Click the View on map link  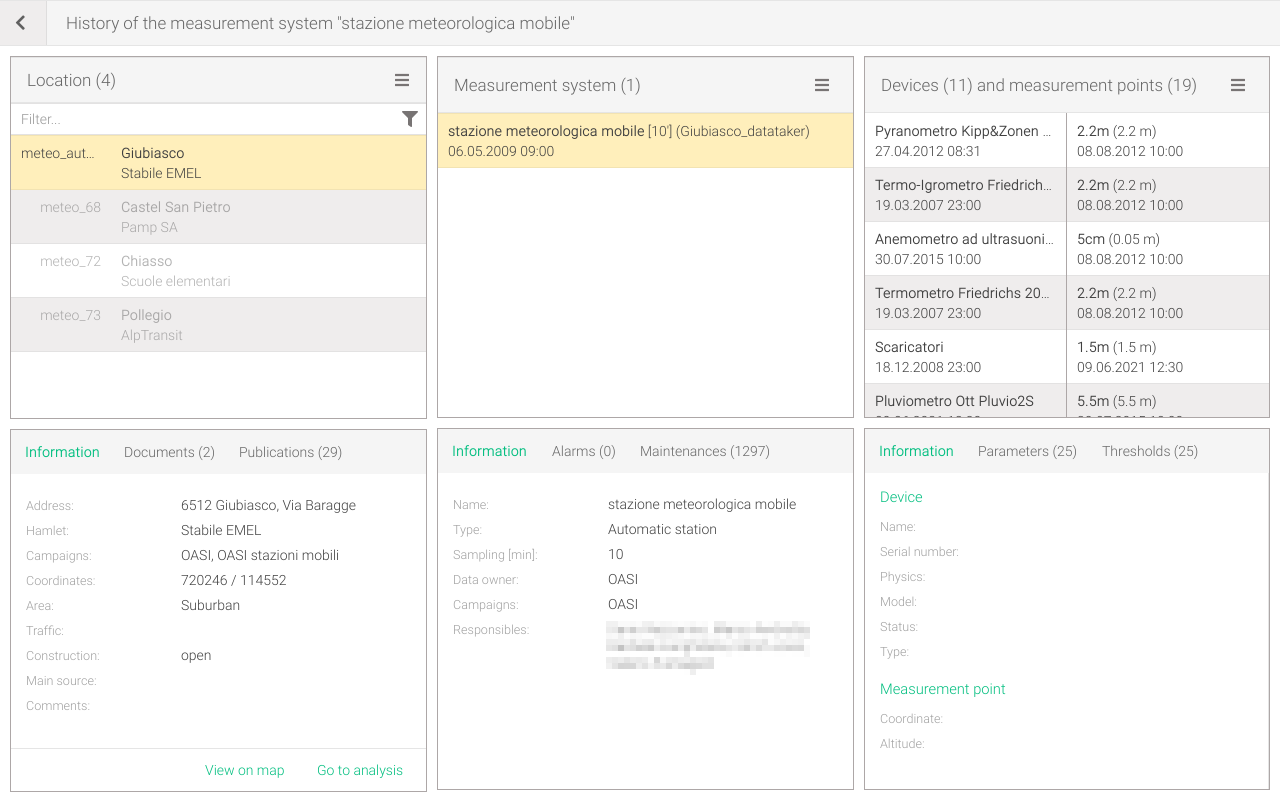(245, 770)
